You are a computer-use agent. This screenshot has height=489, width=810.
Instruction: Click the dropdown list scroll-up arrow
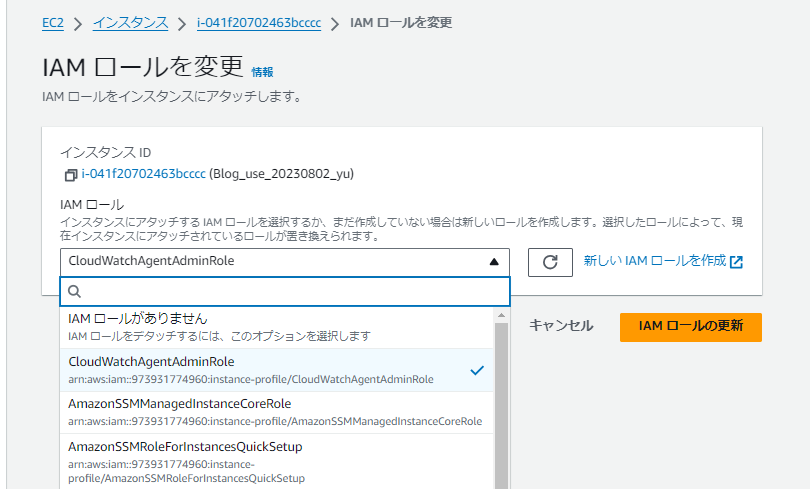pos(501,314)
